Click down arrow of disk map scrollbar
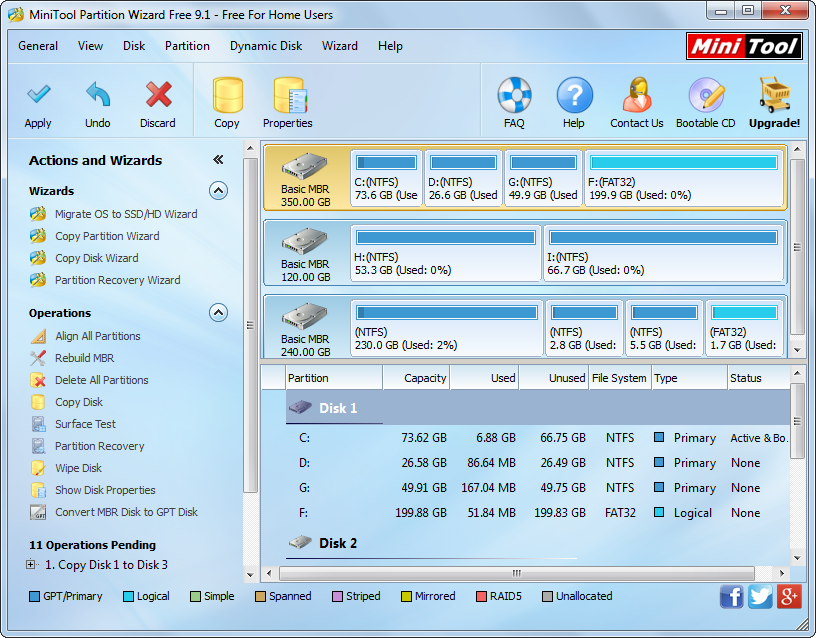This screenshot has width=816, height=638. tap(797, 350)
